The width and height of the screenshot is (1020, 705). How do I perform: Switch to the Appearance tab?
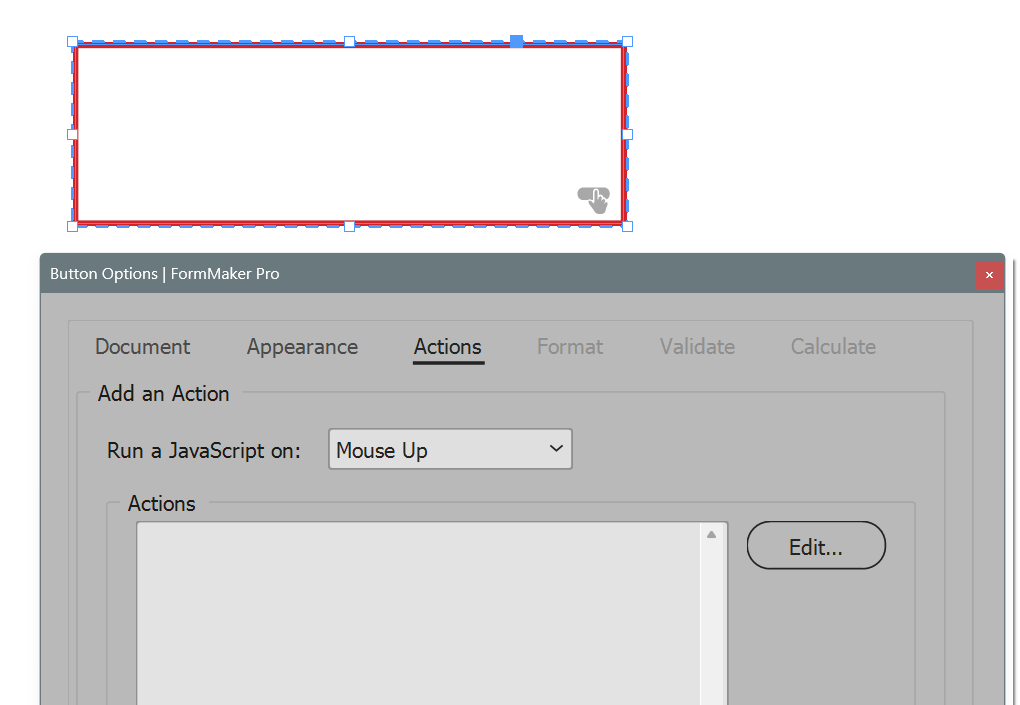301,347
